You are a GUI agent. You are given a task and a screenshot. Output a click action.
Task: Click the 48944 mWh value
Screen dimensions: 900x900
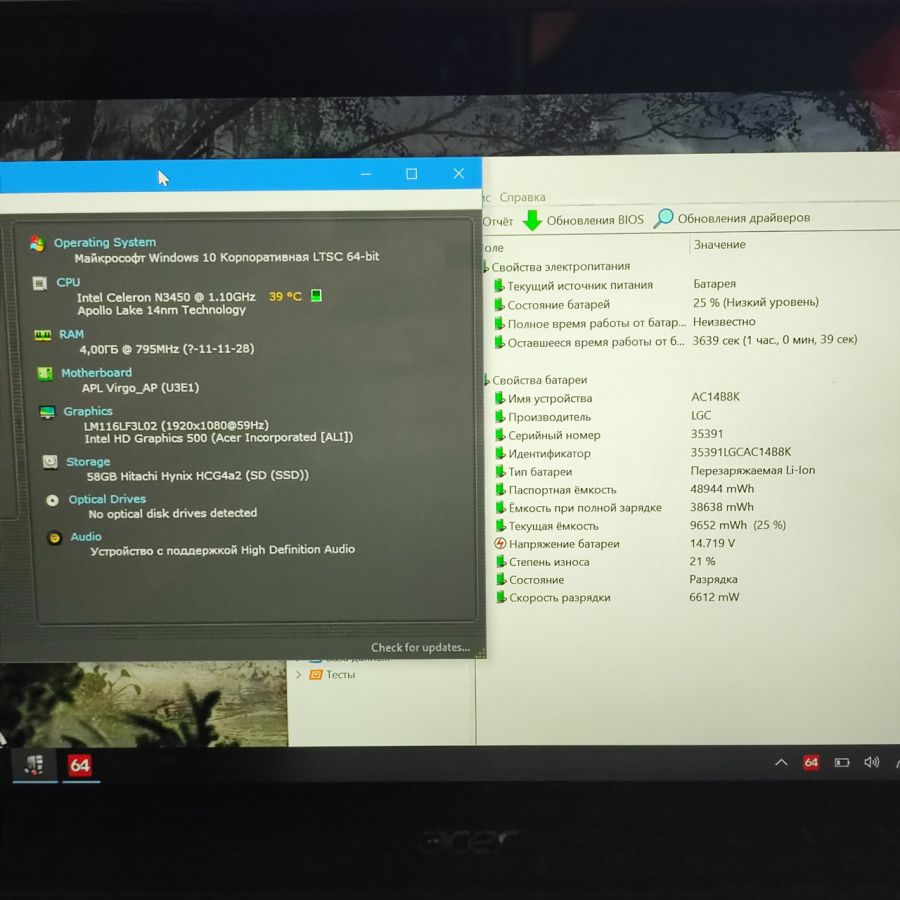(722, 488)
